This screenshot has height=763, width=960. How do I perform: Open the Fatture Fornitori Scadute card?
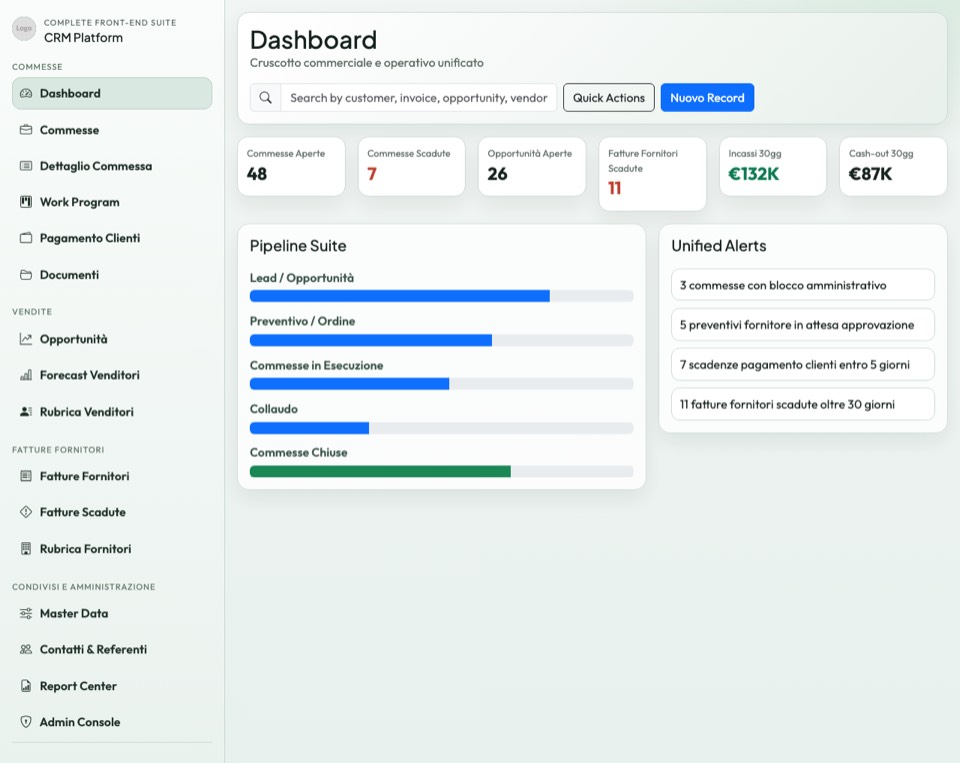(x=653, y=174)
